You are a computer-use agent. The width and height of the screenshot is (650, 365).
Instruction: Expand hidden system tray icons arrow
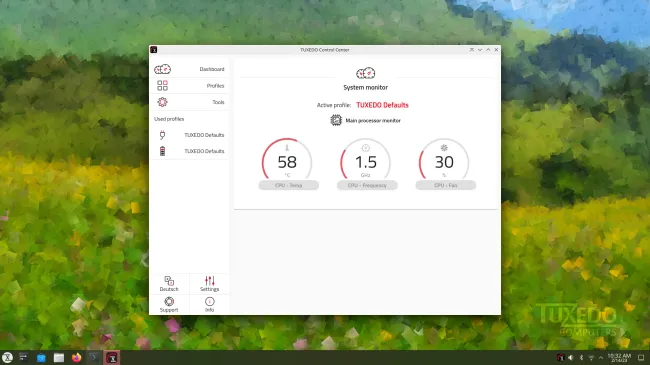(601, 358)
